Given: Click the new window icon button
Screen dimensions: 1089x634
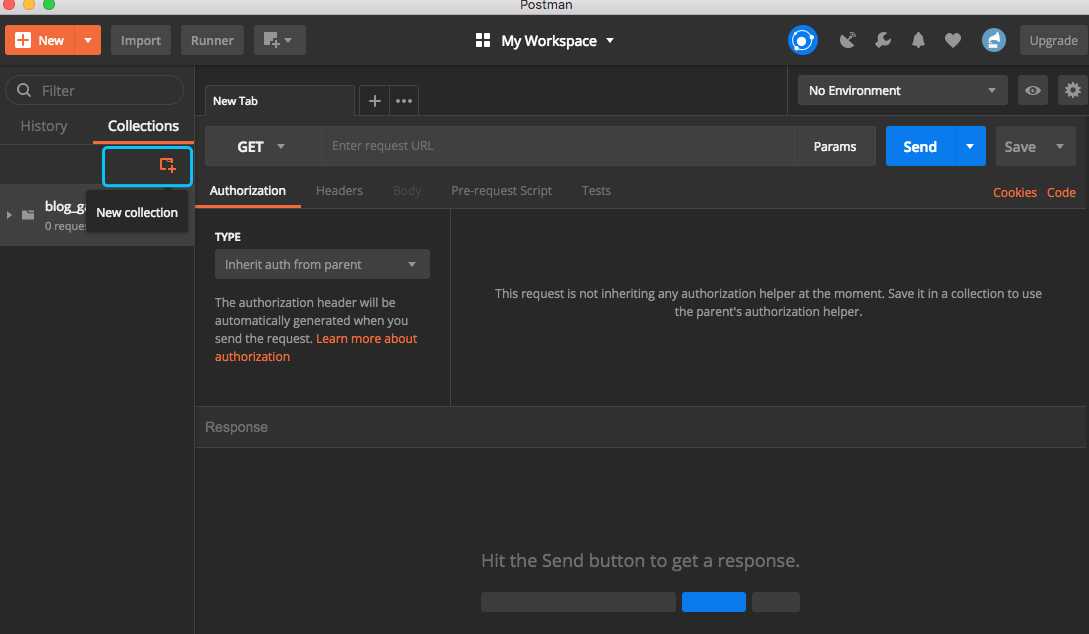Looking at the screenshot, I should coord(279,40).
